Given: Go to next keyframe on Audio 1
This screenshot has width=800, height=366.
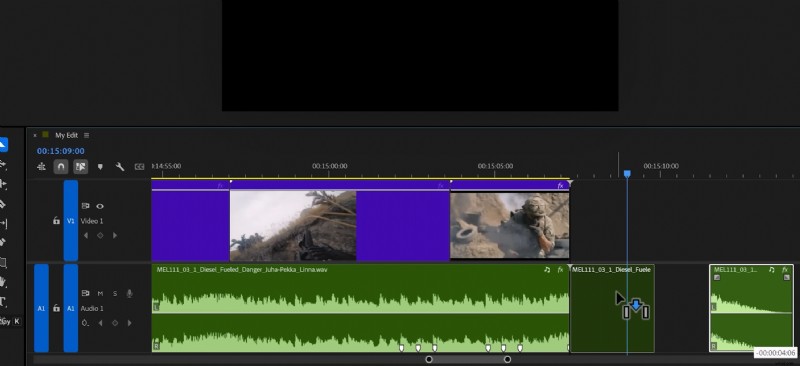Looking at the screenshot, I should (130, 323).
